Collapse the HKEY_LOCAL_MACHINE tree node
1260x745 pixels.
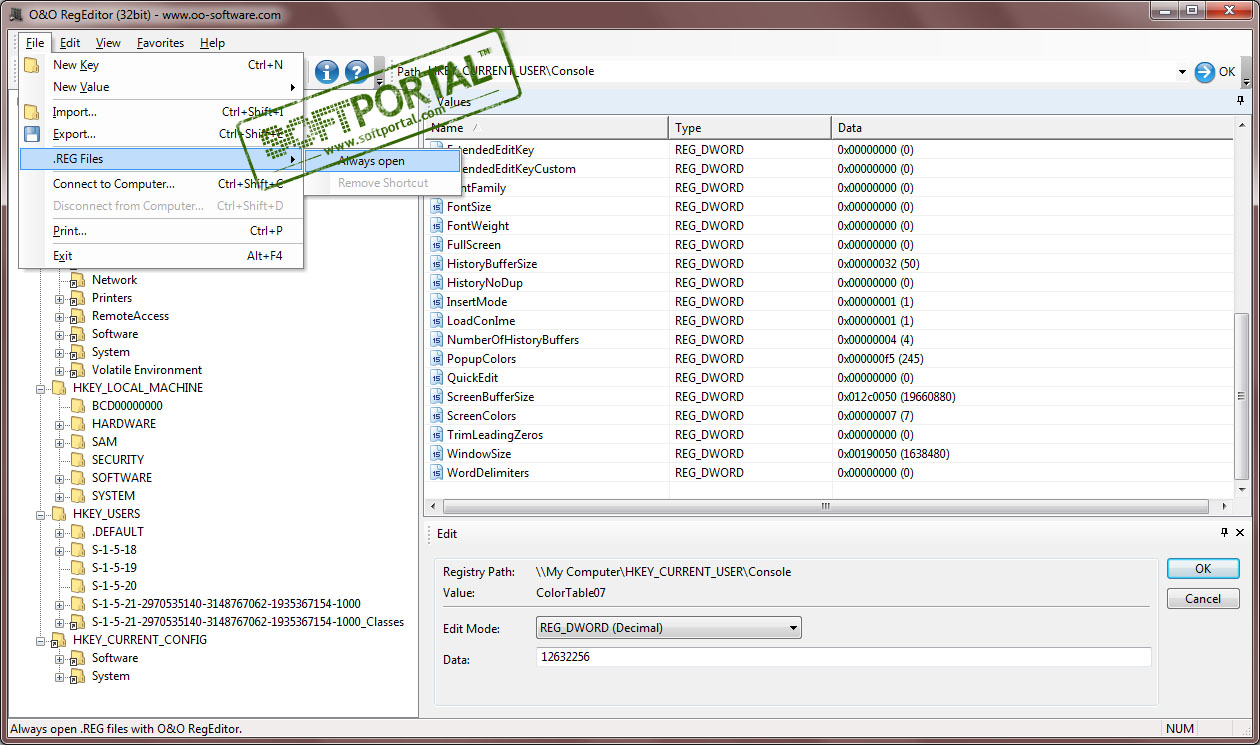41,388
